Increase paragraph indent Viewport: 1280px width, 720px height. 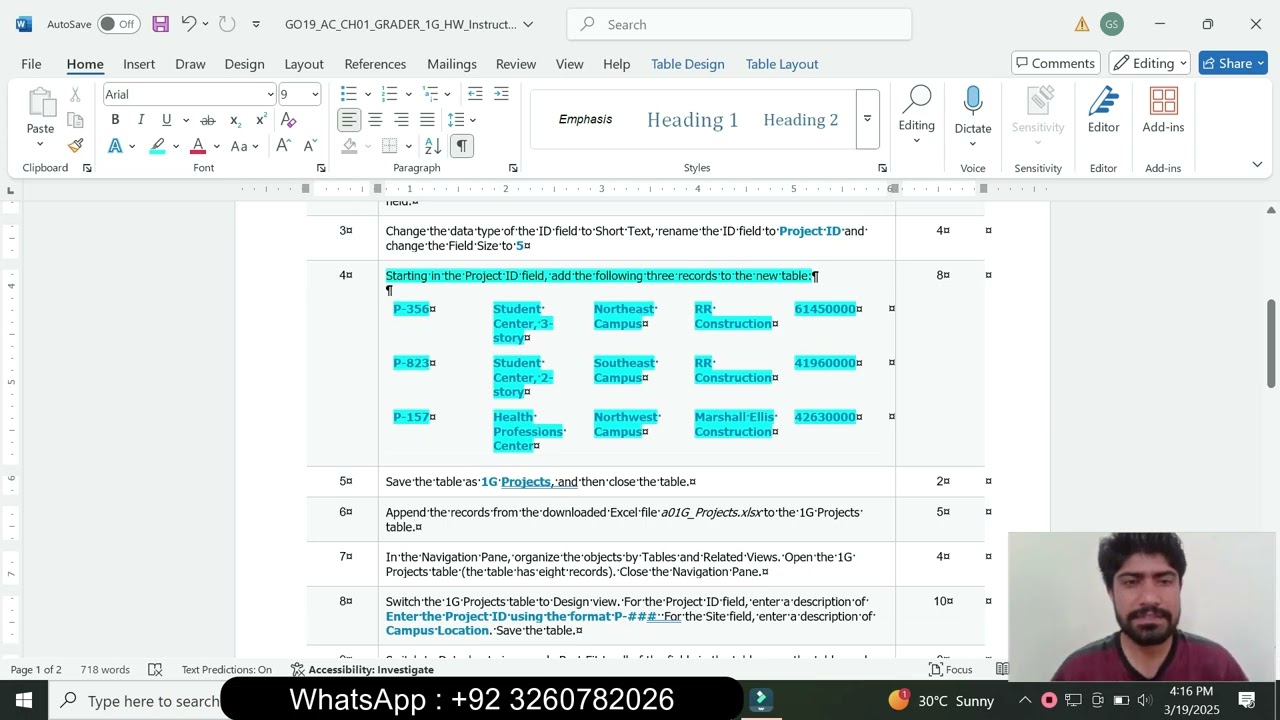(x=501, y=94)
